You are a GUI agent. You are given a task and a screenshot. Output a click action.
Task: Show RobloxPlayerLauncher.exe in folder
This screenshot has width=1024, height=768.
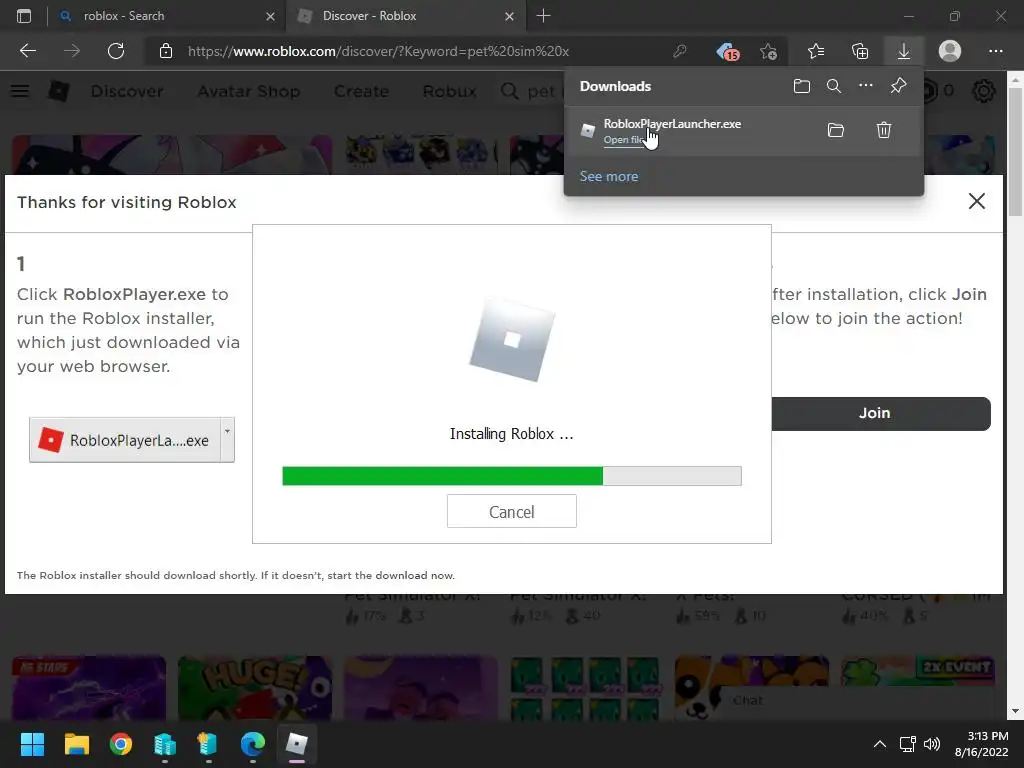[x=835, y=130]
